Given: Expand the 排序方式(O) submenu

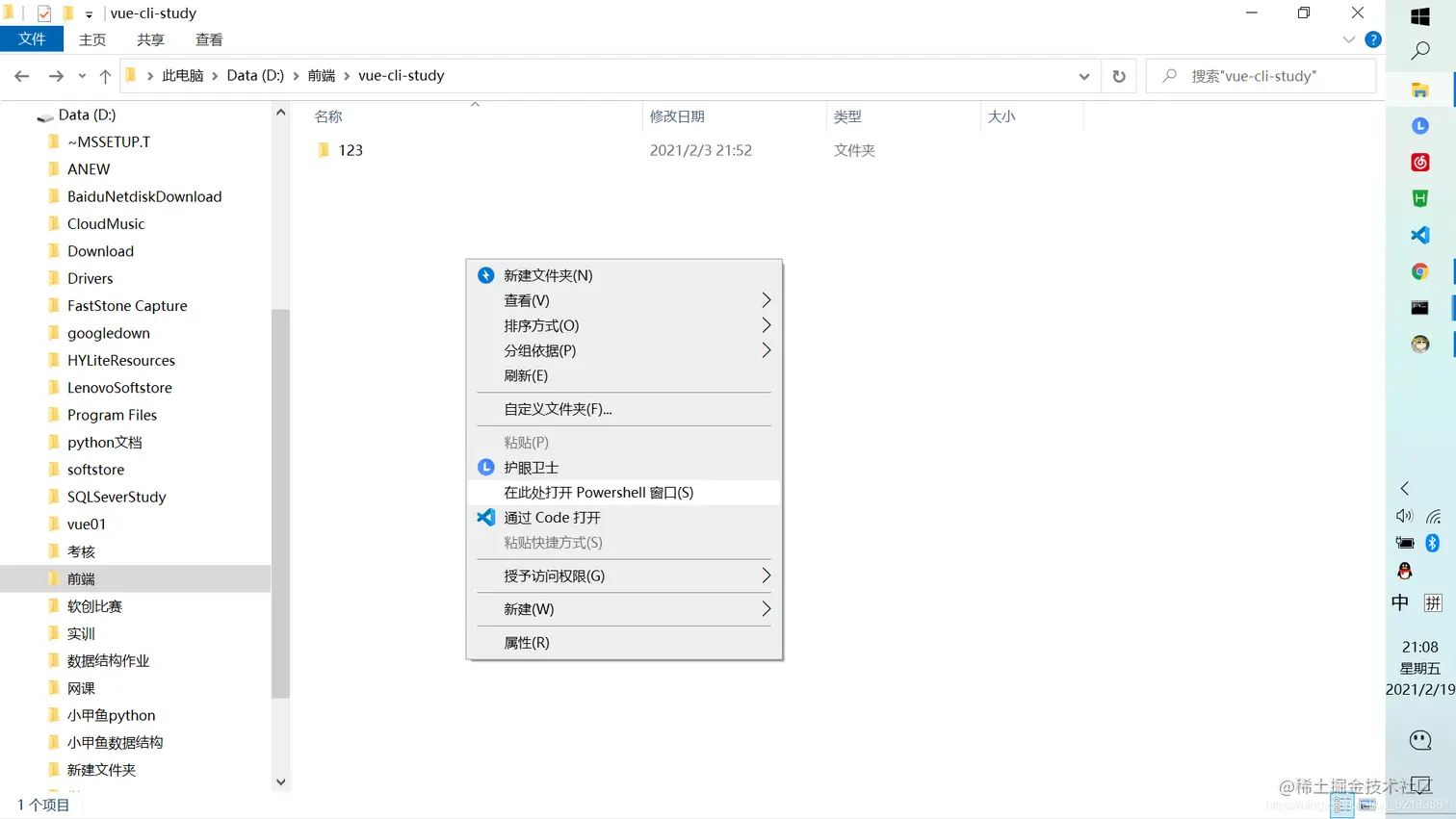Looking at the screenshot, I should (x=767, y=325).
